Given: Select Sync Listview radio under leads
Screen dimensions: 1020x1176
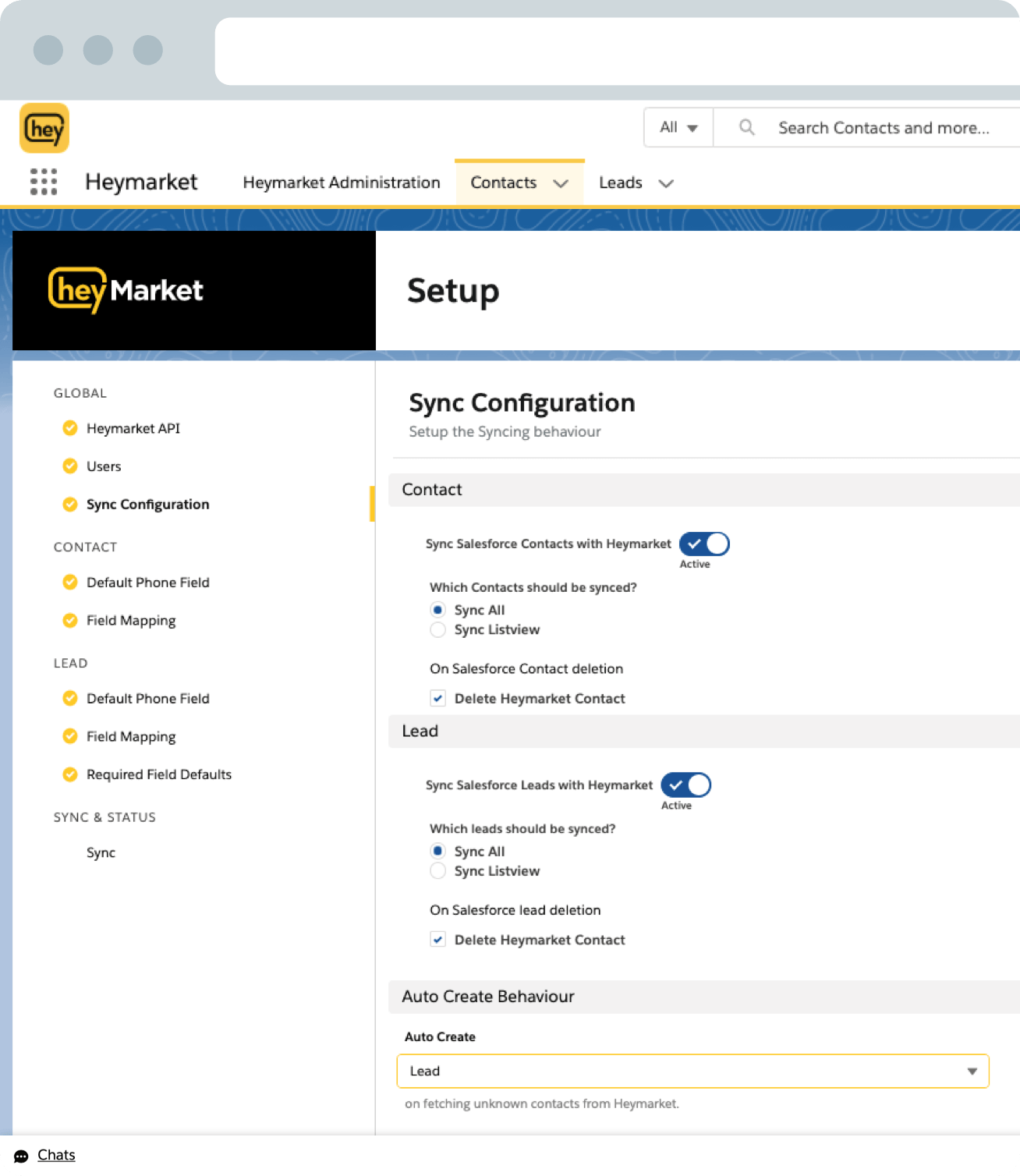Looking at the screenshot, I should coord(438,871).
